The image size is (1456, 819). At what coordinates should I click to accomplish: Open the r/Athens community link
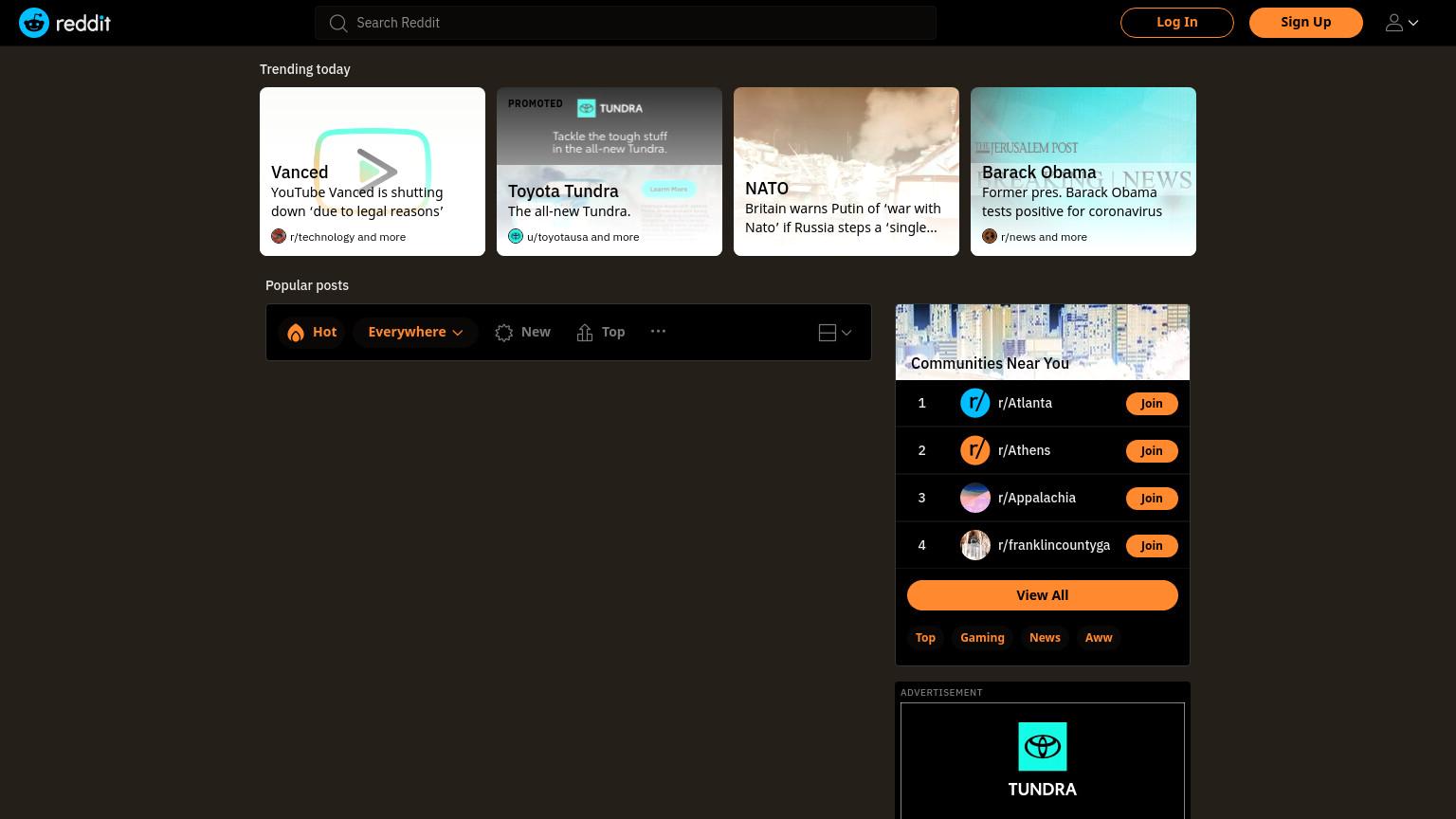point(1024,450)
